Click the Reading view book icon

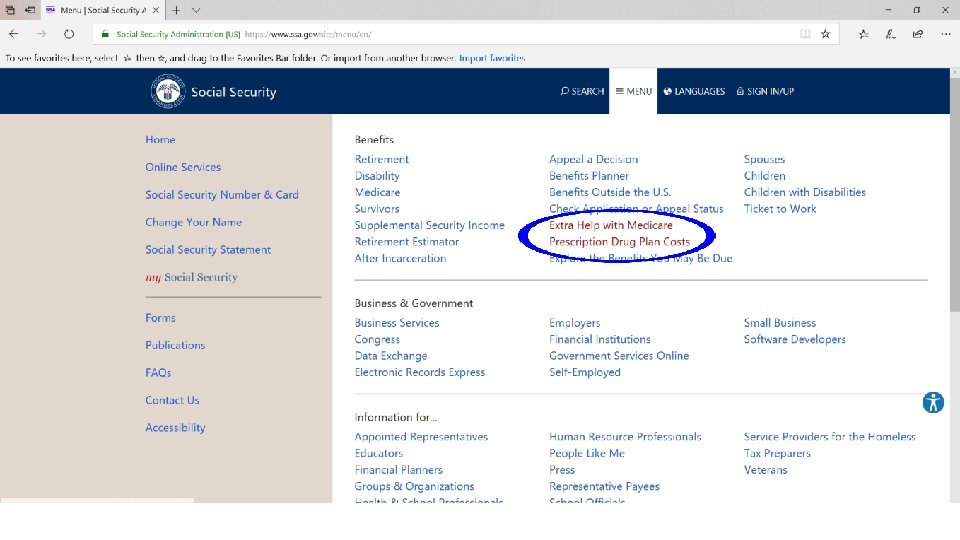coord(805,34)
